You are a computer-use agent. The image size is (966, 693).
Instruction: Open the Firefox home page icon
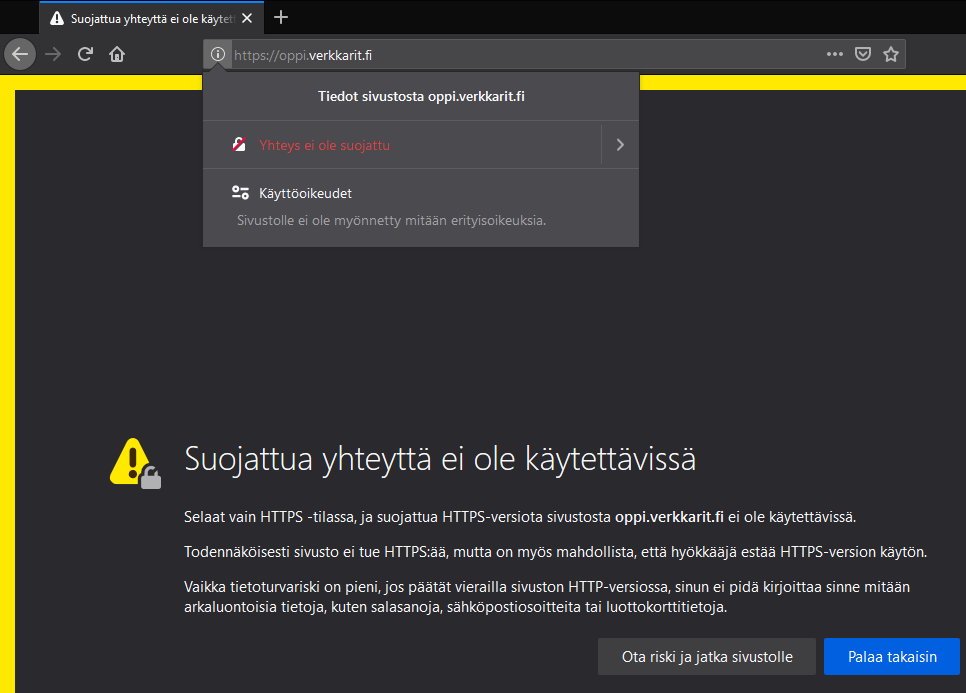click(x=117, y=55)
